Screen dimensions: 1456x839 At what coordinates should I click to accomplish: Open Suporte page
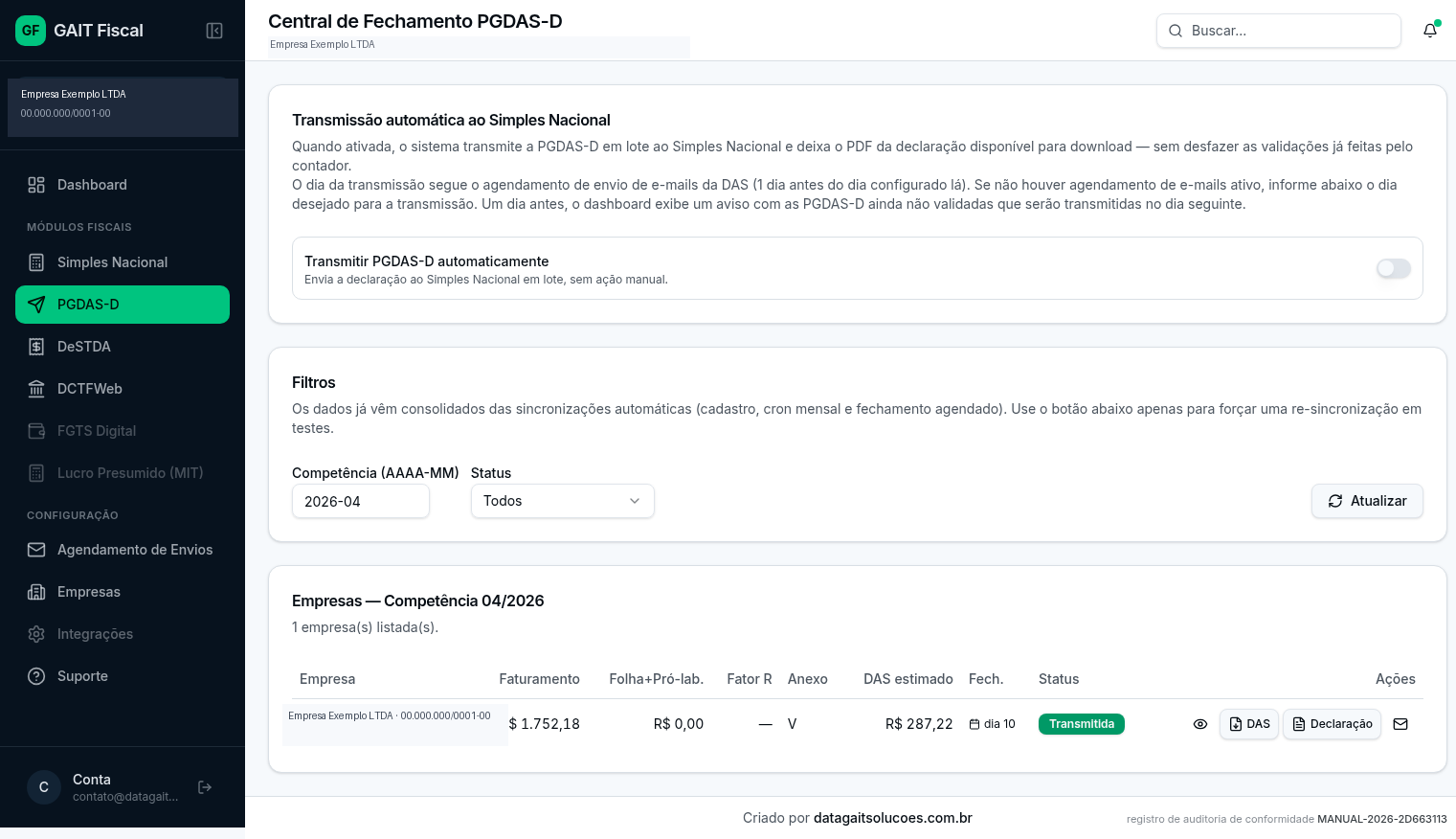[x=123, y=676]
